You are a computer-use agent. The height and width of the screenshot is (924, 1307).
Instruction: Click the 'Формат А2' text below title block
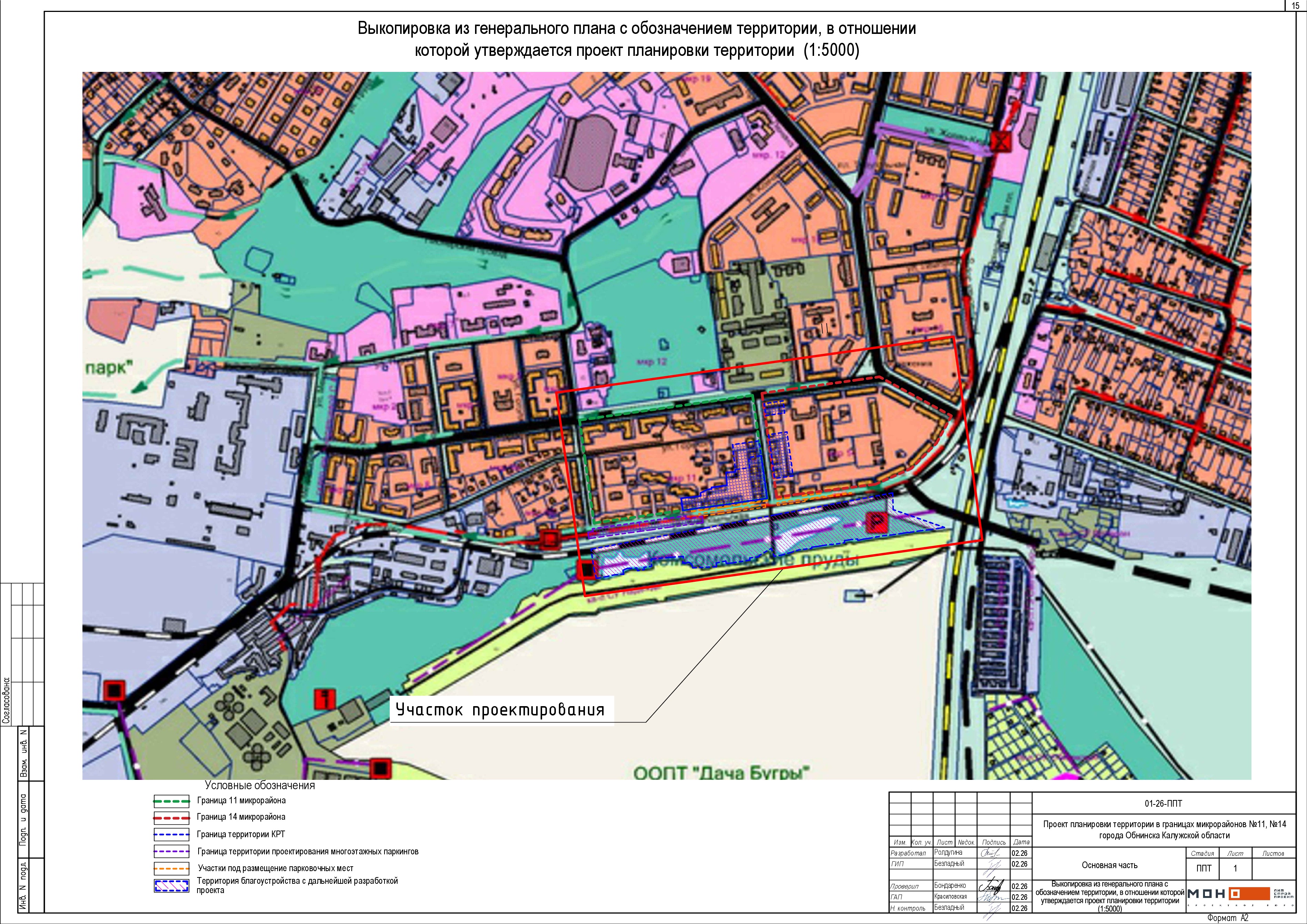point(1227,918)
